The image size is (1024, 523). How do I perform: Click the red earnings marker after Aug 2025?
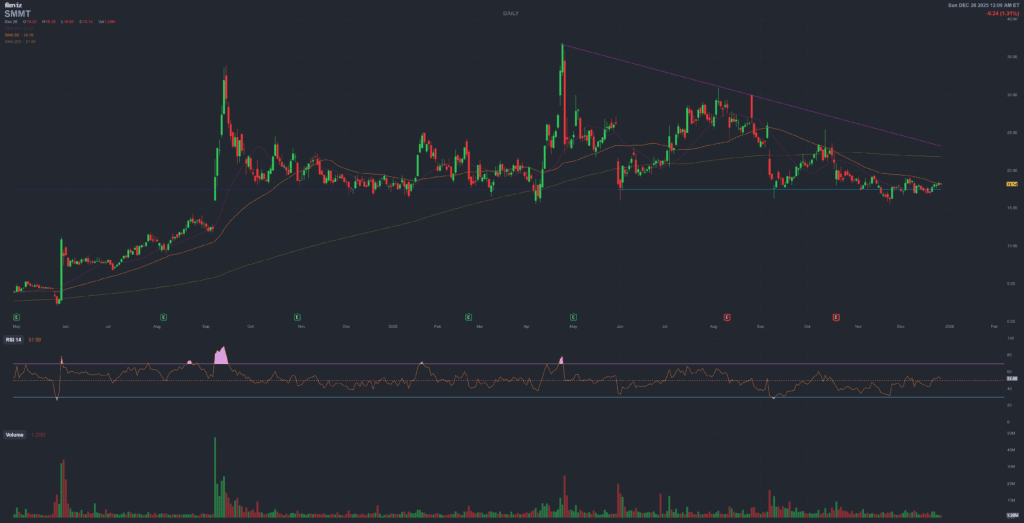[x=727, y=316]
